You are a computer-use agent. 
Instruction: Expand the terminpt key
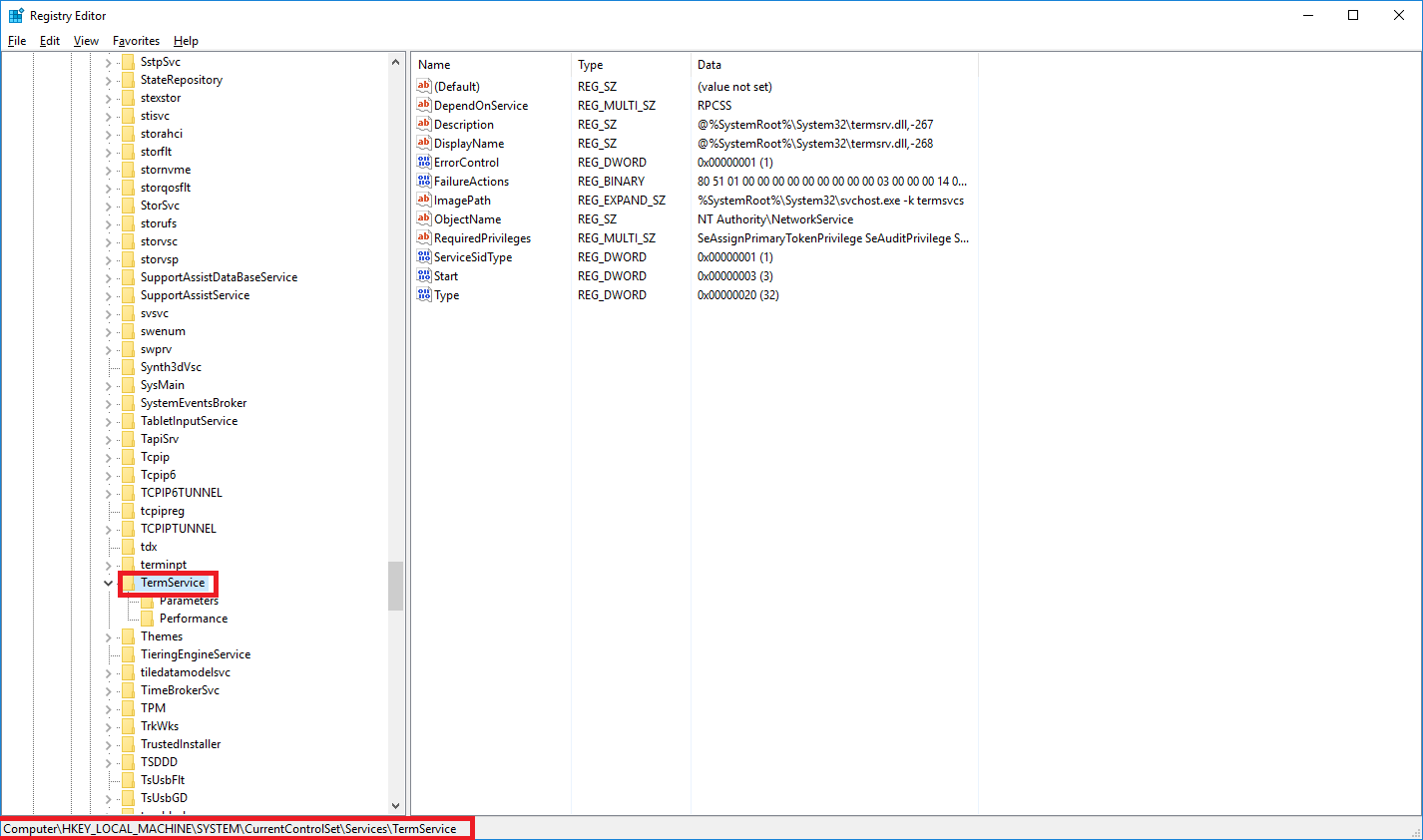point(108,565)
